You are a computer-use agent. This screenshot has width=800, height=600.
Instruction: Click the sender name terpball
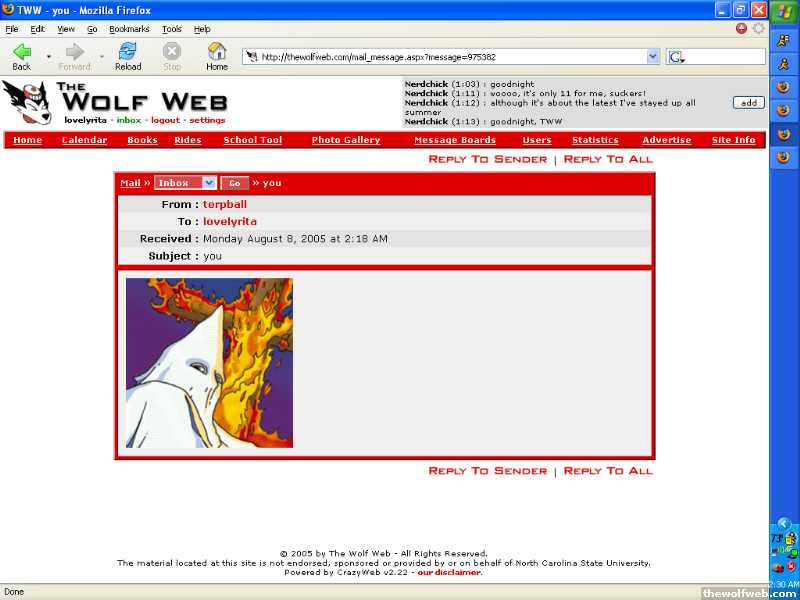click(225, 204)
